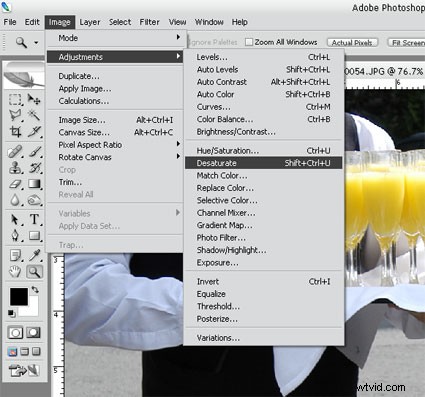The image size is (425, 397).
Task: Click the Fit Screen button
Action: click(x=406, y=43)
